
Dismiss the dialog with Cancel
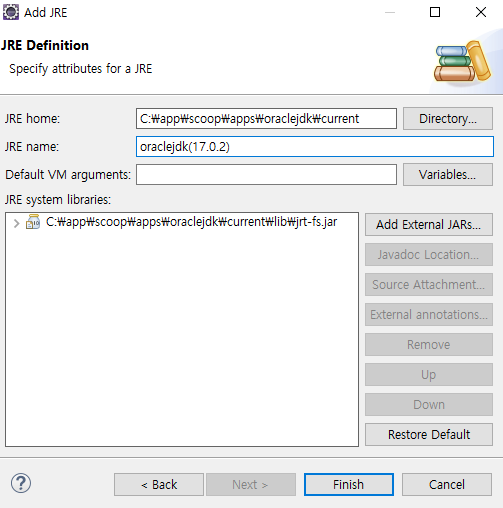click(447, 484)
